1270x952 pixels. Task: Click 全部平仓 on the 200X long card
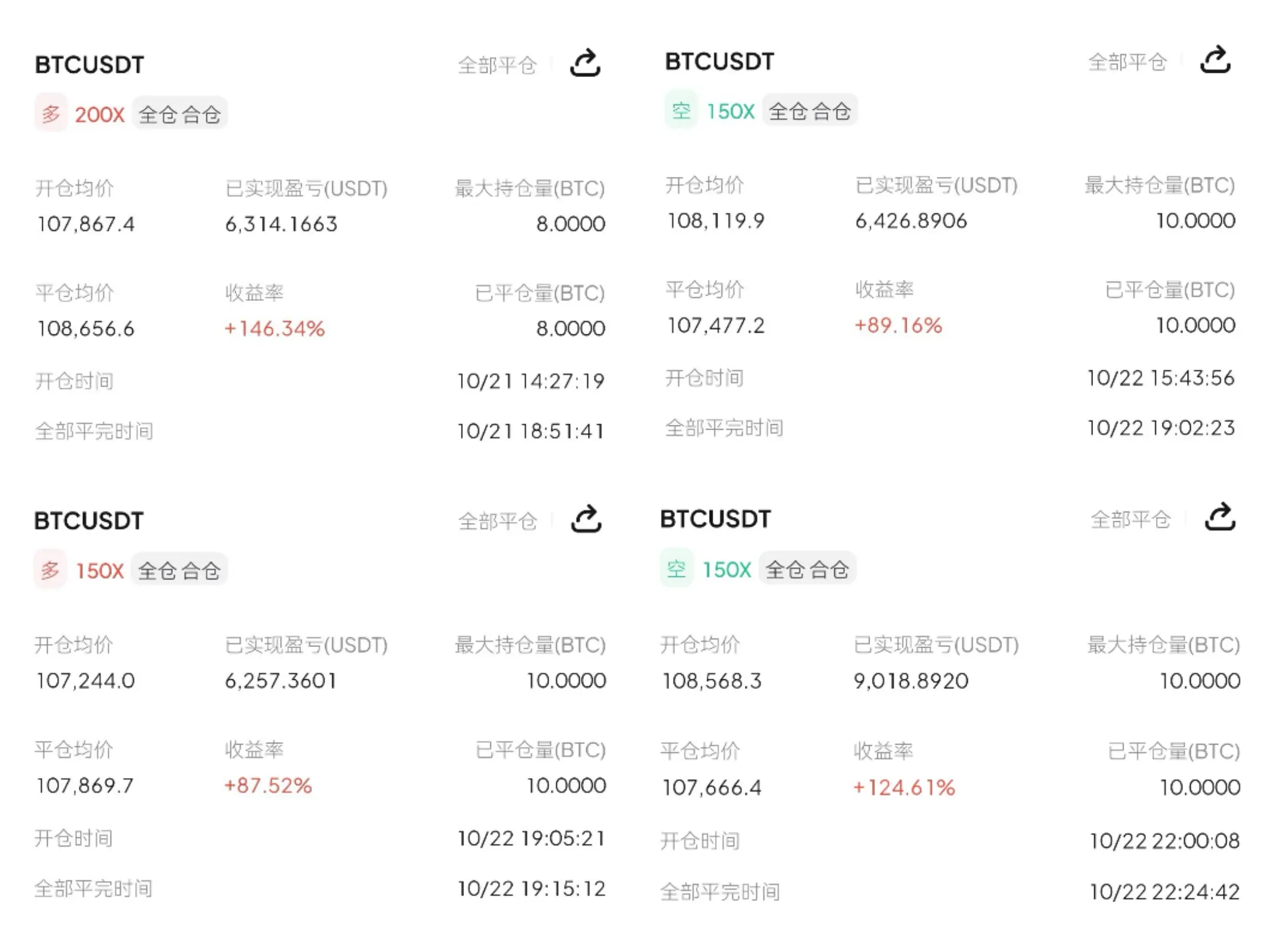[x=497, y=65]
